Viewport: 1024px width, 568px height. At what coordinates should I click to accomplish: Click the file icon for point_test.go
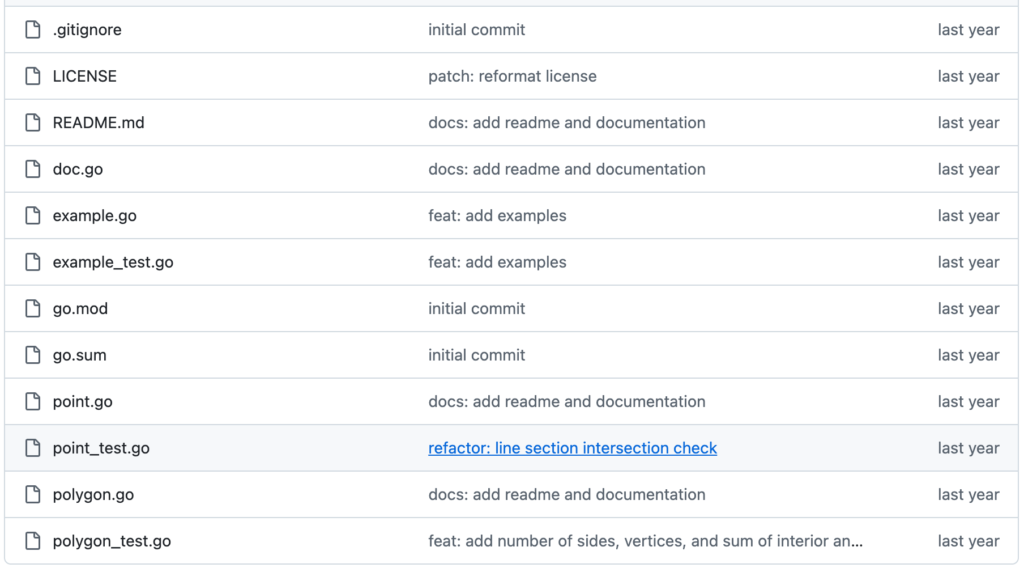(33, 448)
